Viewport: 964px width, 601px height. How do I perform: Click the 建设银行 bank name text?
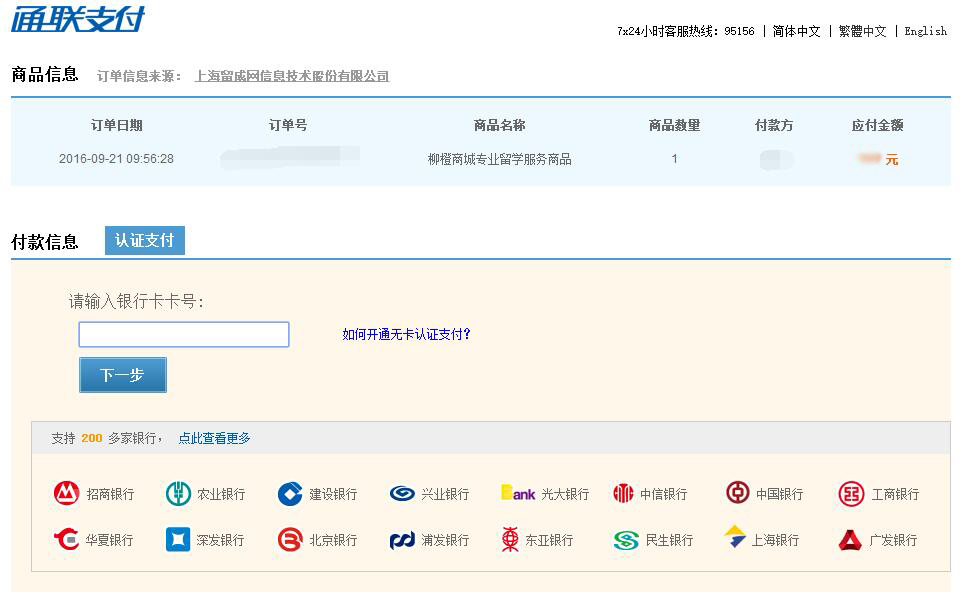[333, 494]
